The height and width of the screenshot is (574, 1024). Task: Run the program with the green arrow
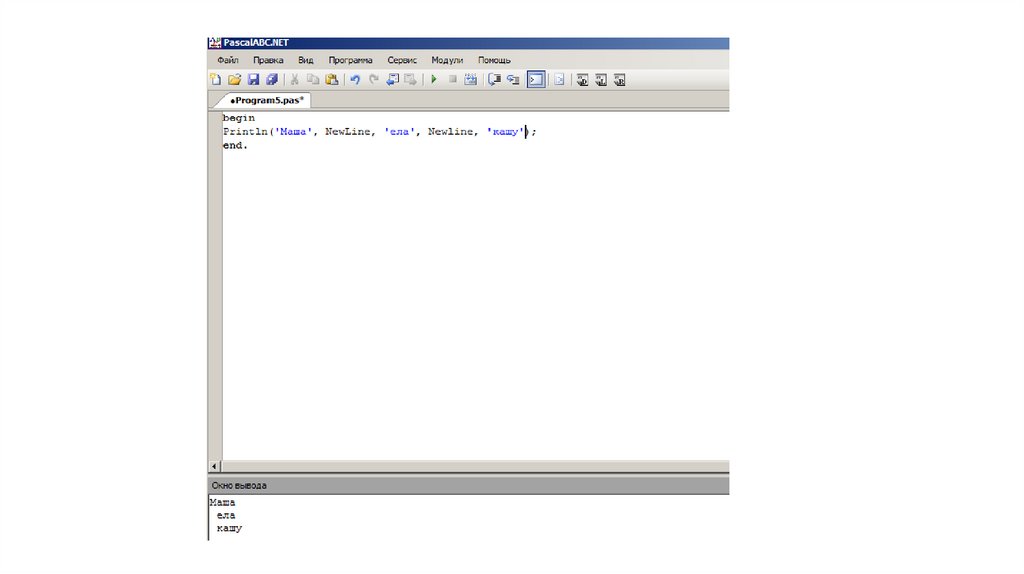click(x=434, y=80)
